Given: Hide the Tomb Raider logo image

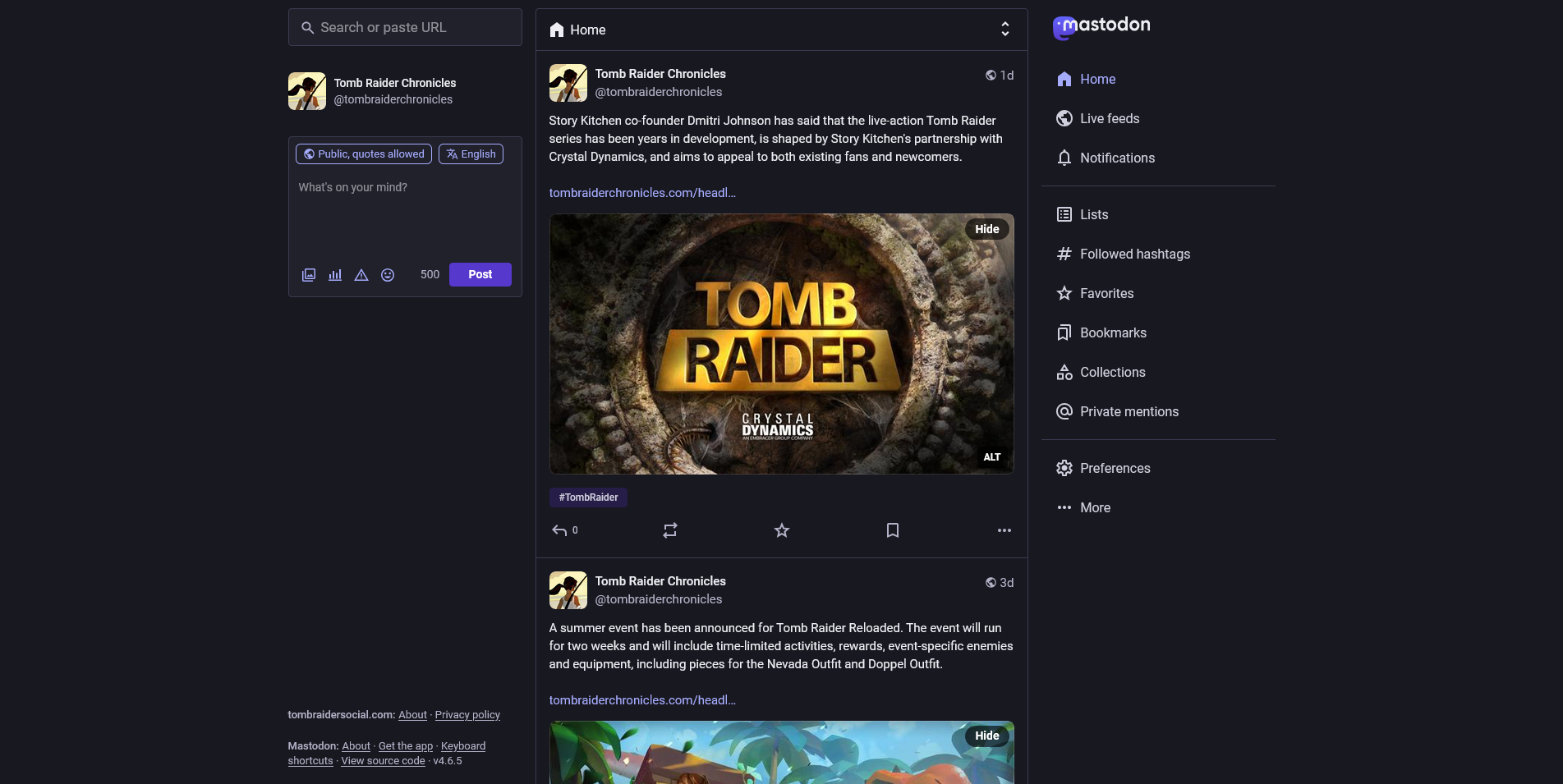Looking at the screenshot, I should click(987, 229).
